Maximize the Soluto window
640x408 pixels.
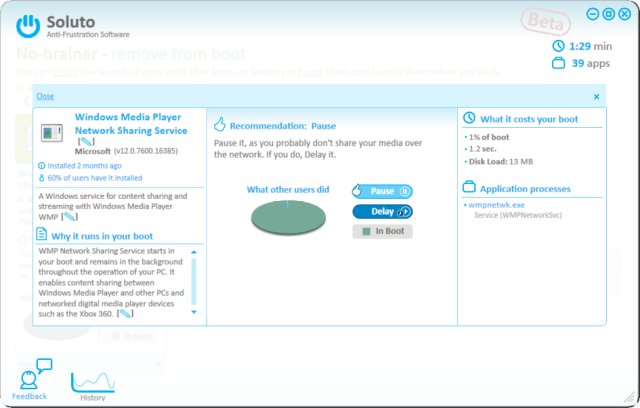608,14
